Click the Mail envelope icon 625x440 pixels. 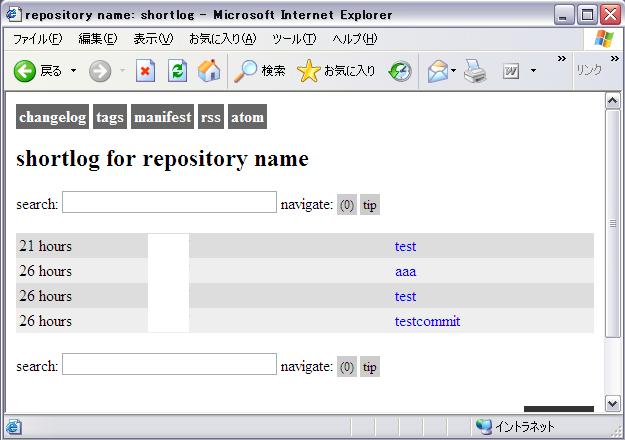(x=438, y=71)
